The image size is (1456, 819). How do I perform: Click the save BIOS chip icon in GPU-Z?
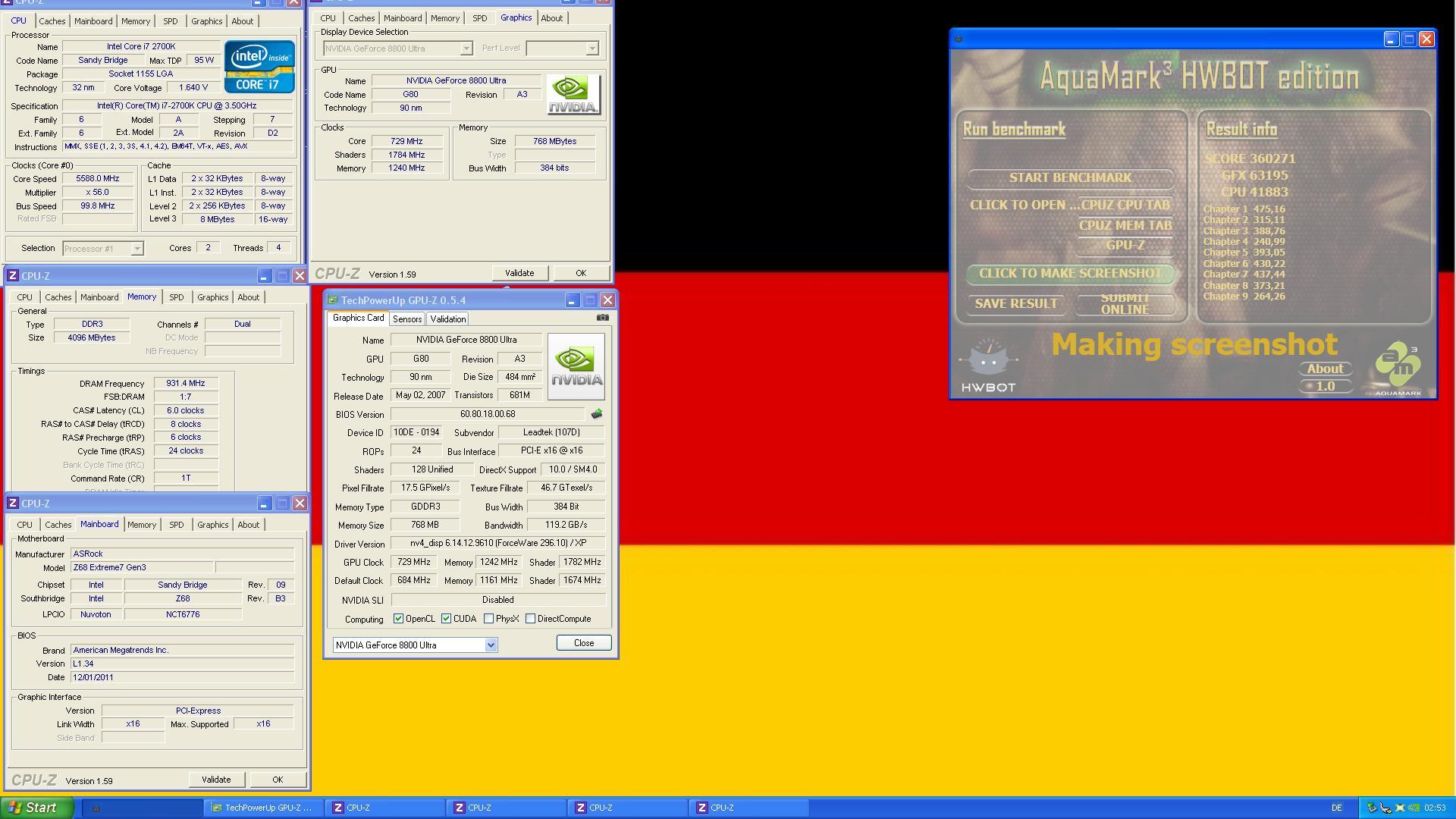tap(597, 414)
